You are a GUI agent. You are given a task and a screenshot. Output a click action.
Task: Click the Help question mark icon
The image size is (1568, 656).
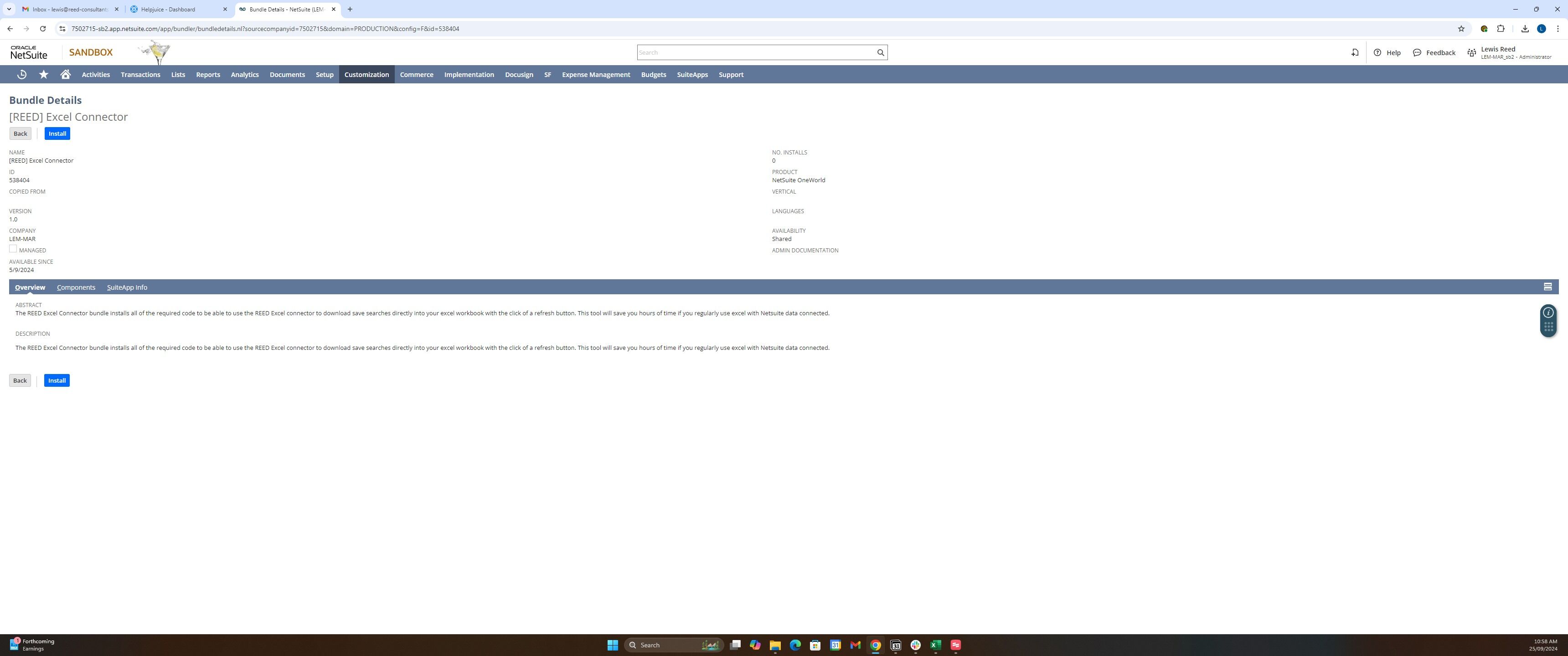(1377, 52)
